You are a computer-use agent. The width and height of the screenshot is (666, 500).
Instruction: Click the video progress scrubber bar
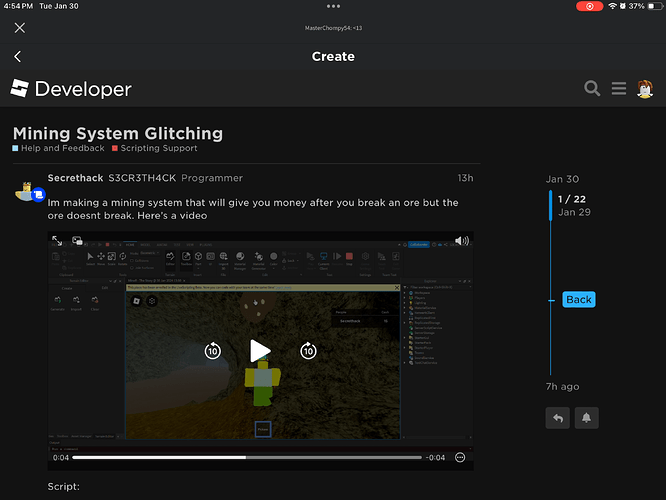pyautogui.click(x=246, y=457)
